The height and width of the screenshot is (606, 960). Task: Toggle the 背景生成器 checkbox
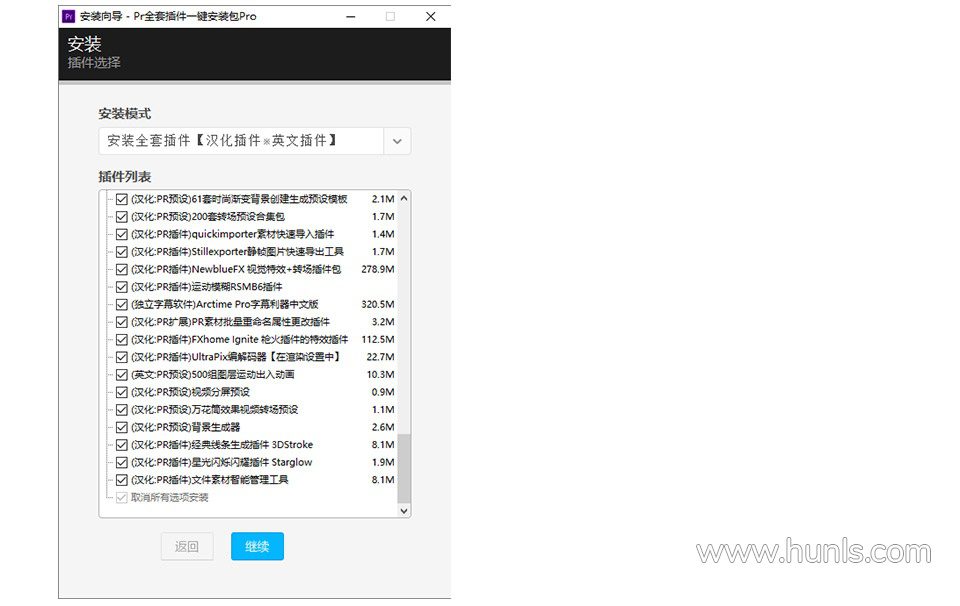(122, 428)
